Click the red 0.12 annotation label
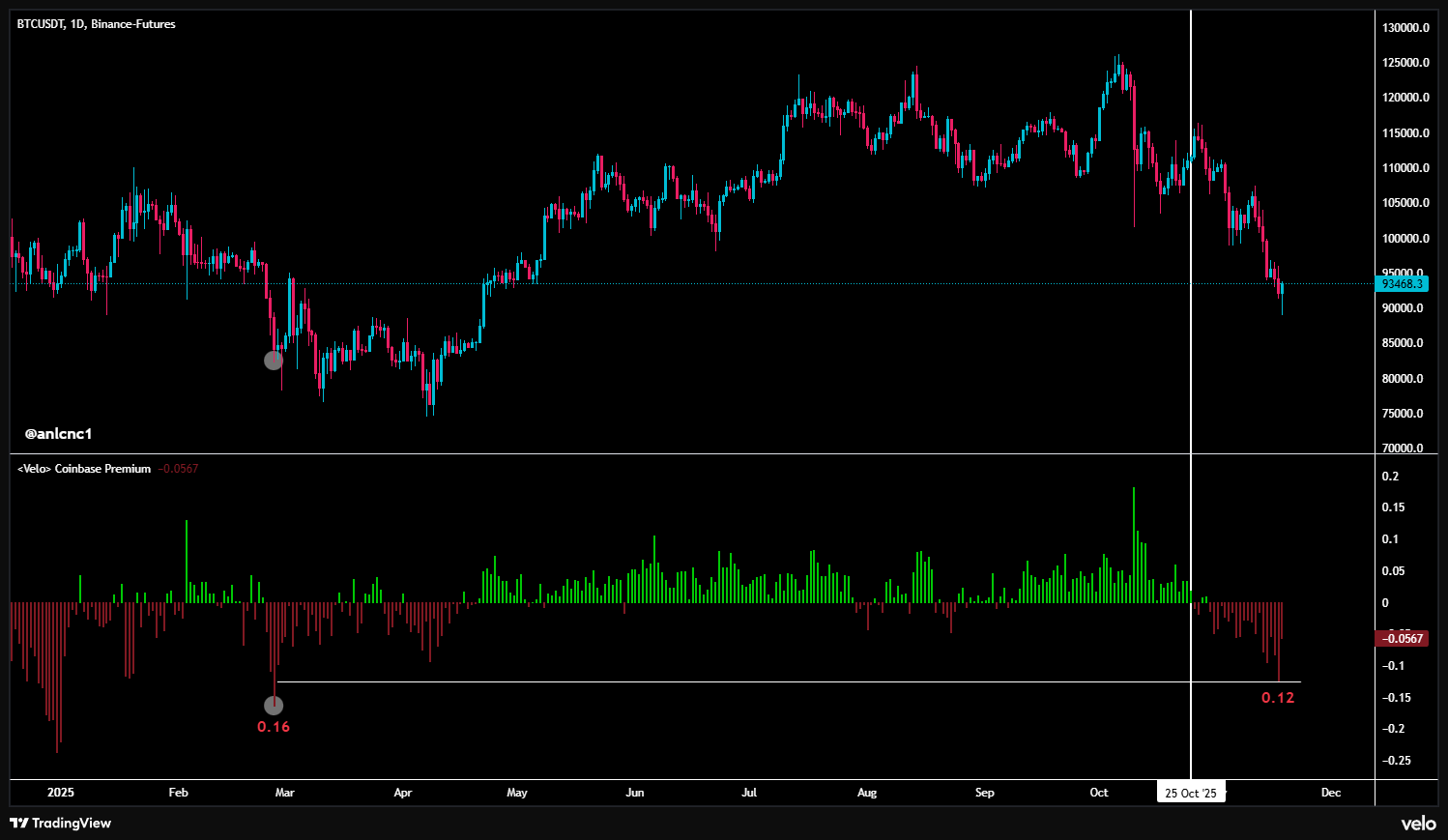 click(x=1278, y=698)
